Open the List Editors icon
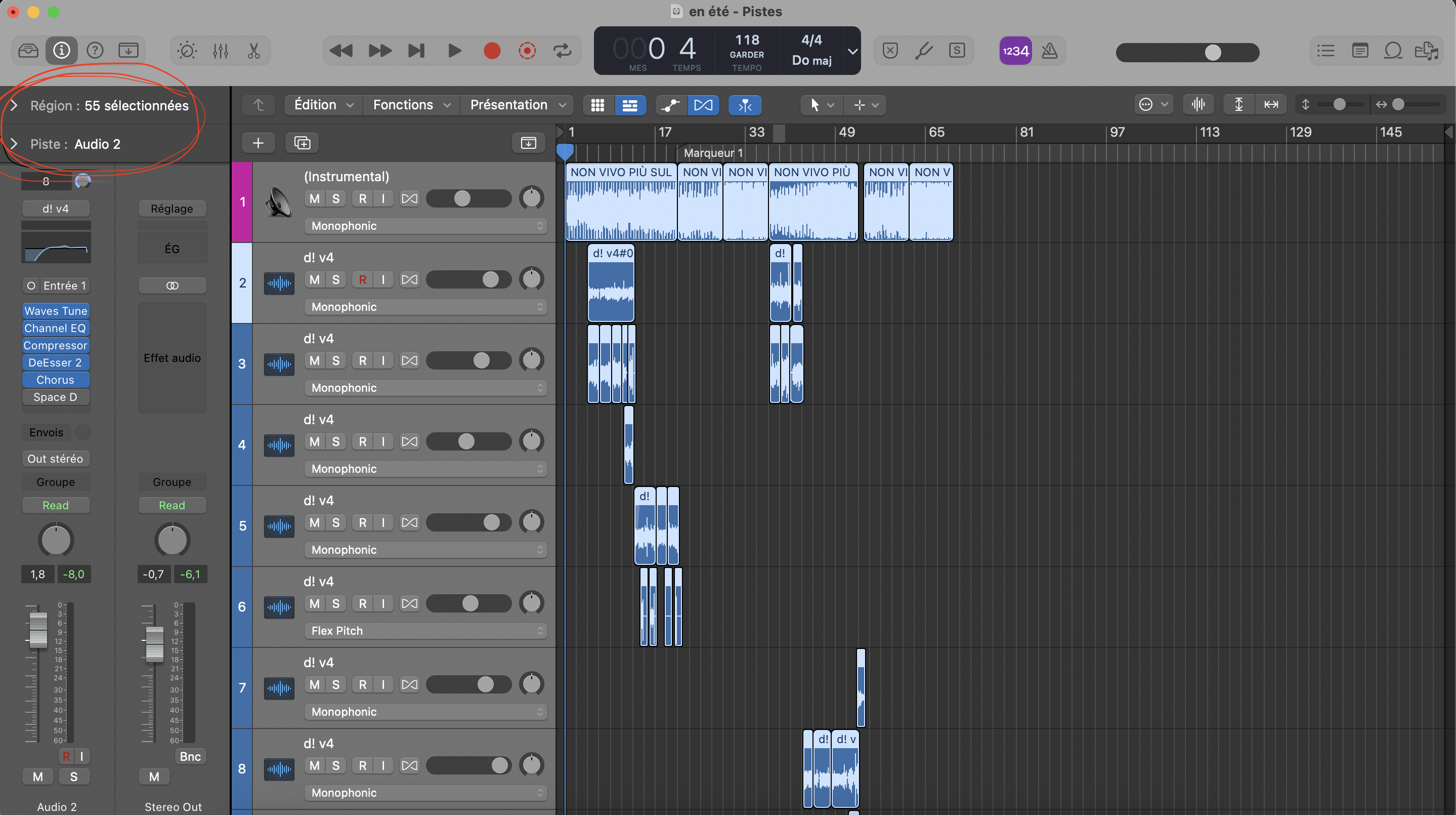The image size is (1456, 815). pyautogui.click(x=1325, y=51)
